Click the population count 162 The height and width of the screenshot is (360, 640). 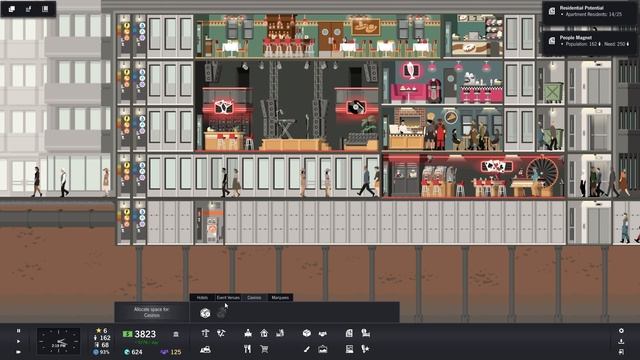point(102,338)
